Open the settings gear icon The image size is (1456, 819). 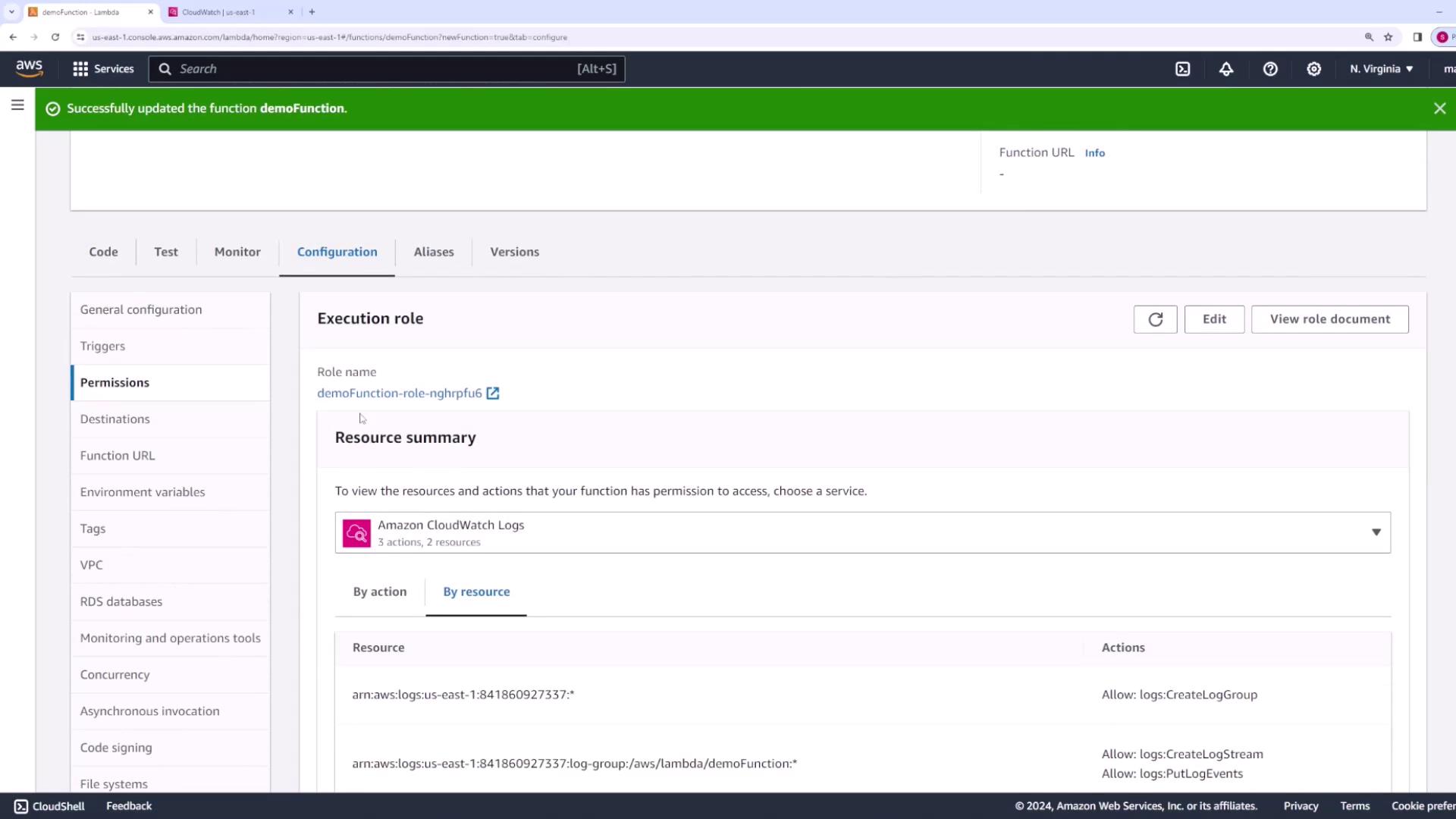point(1314,69)
